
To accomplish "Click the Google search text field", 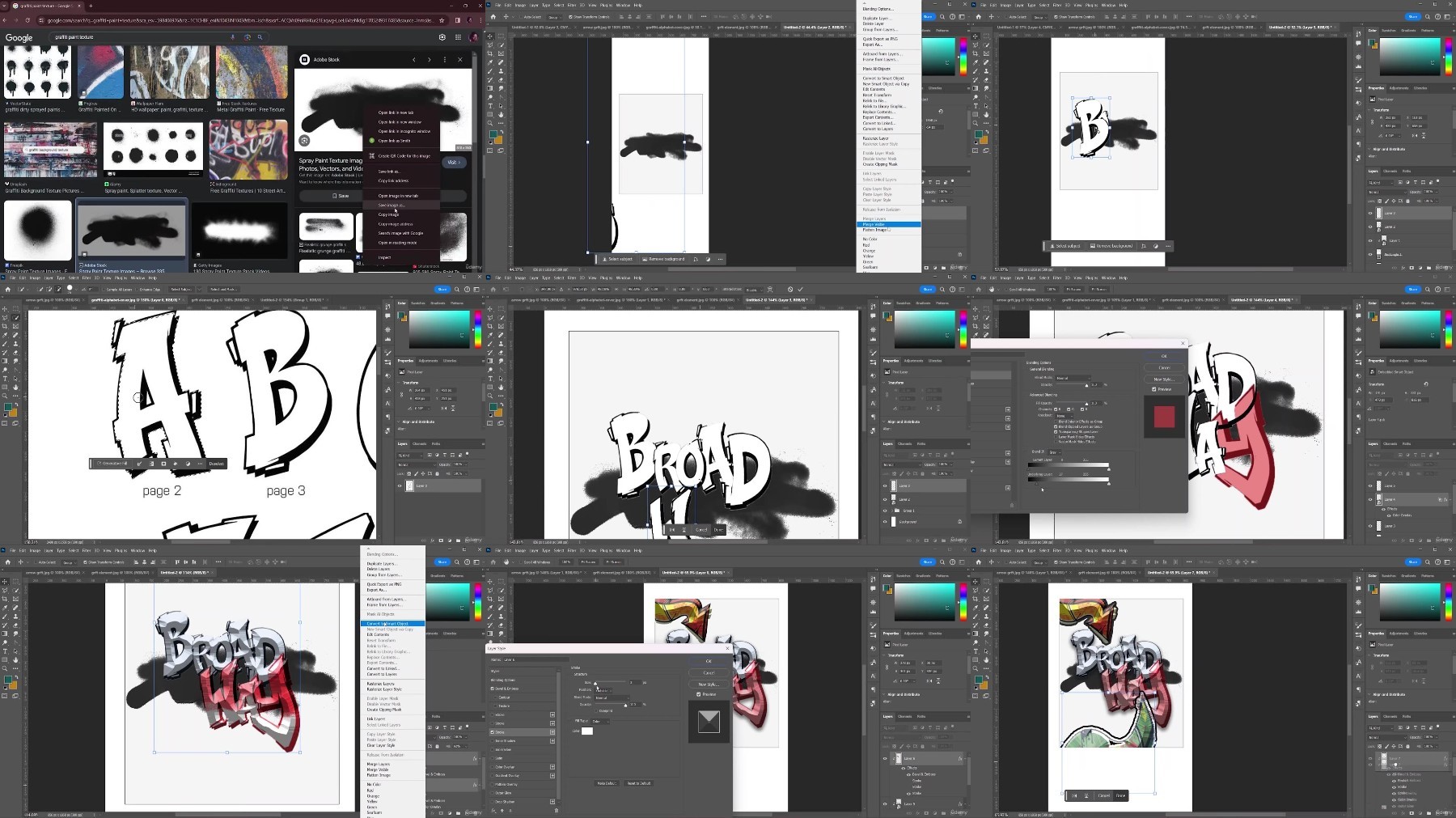I will pyautogui.click(x=138, y=37).
